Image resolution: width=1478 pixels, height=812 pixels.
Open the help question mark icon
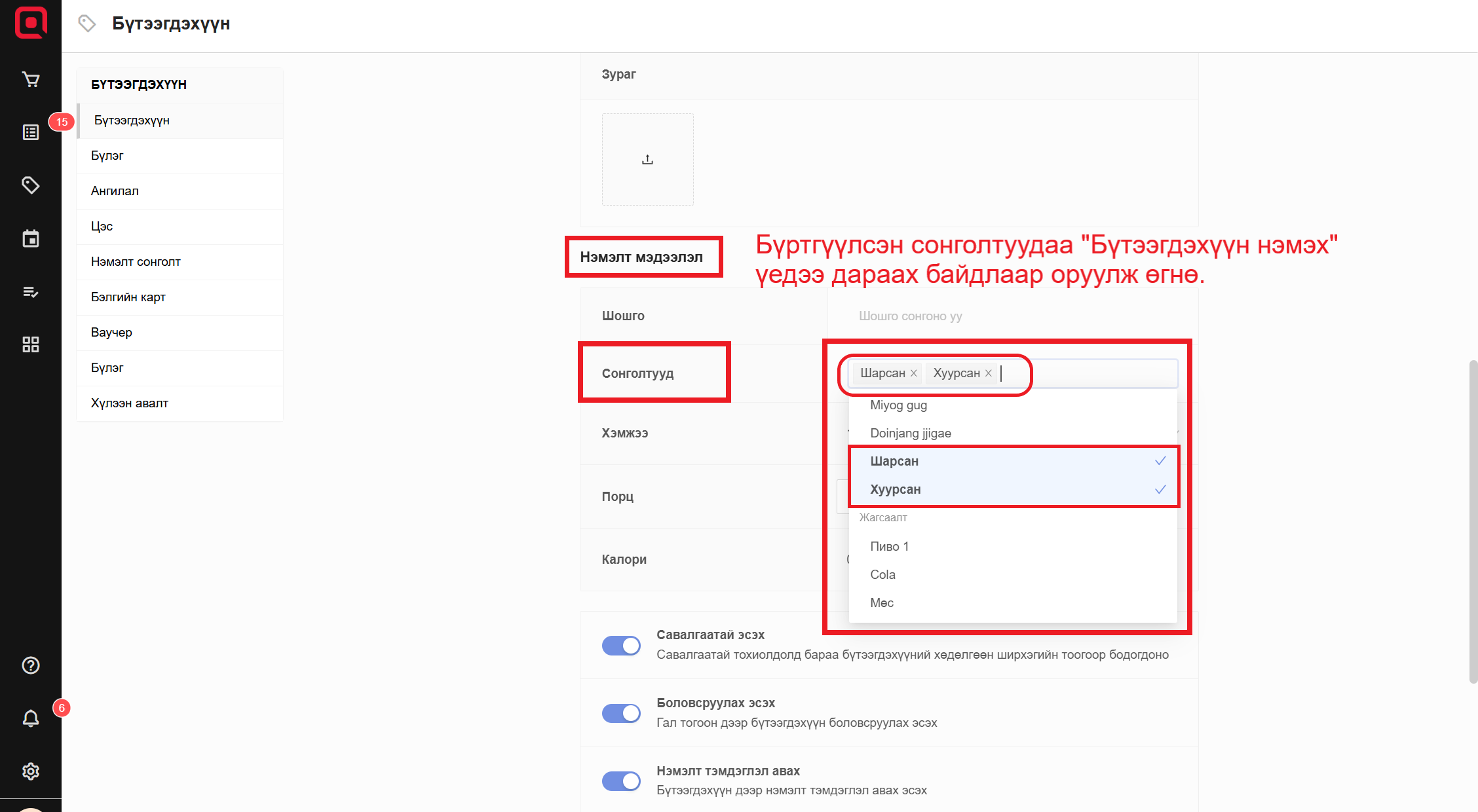(x=31, y=665)
